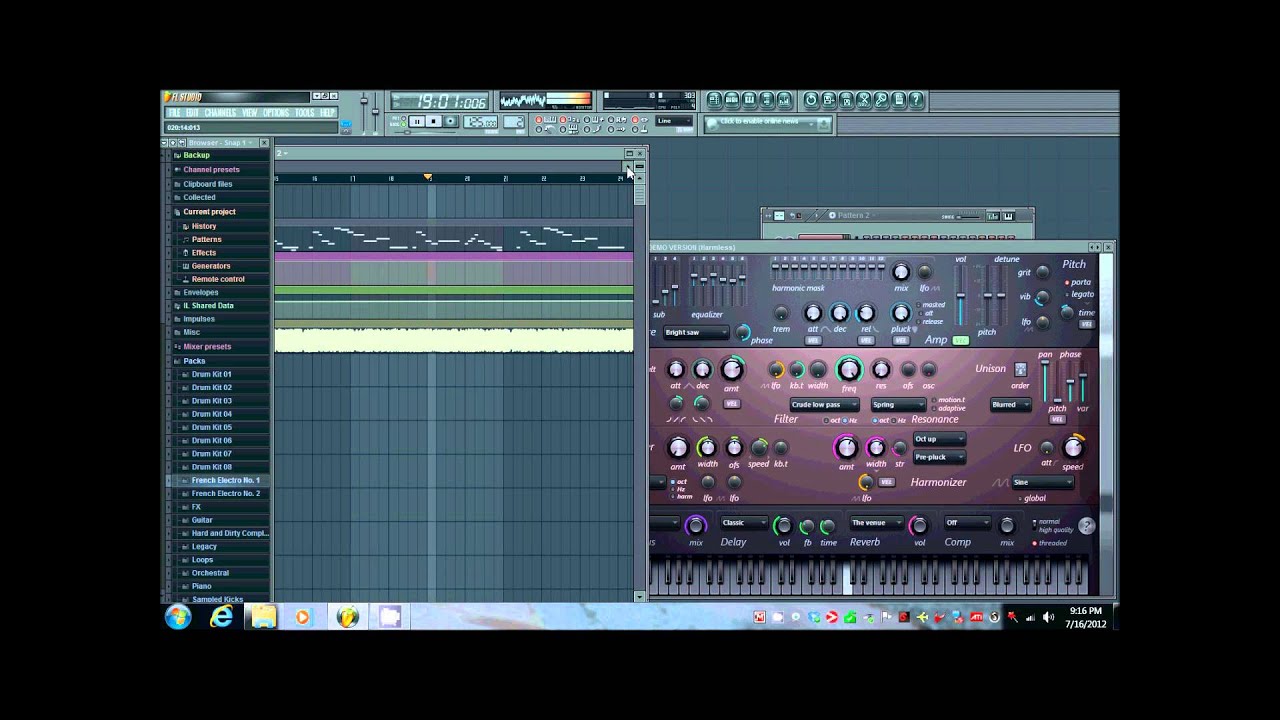The height and width of the screenshot is (720, 1280).
Task: Open the TOOLS menu
Action: pyautogui.click(x=305, y=113)
